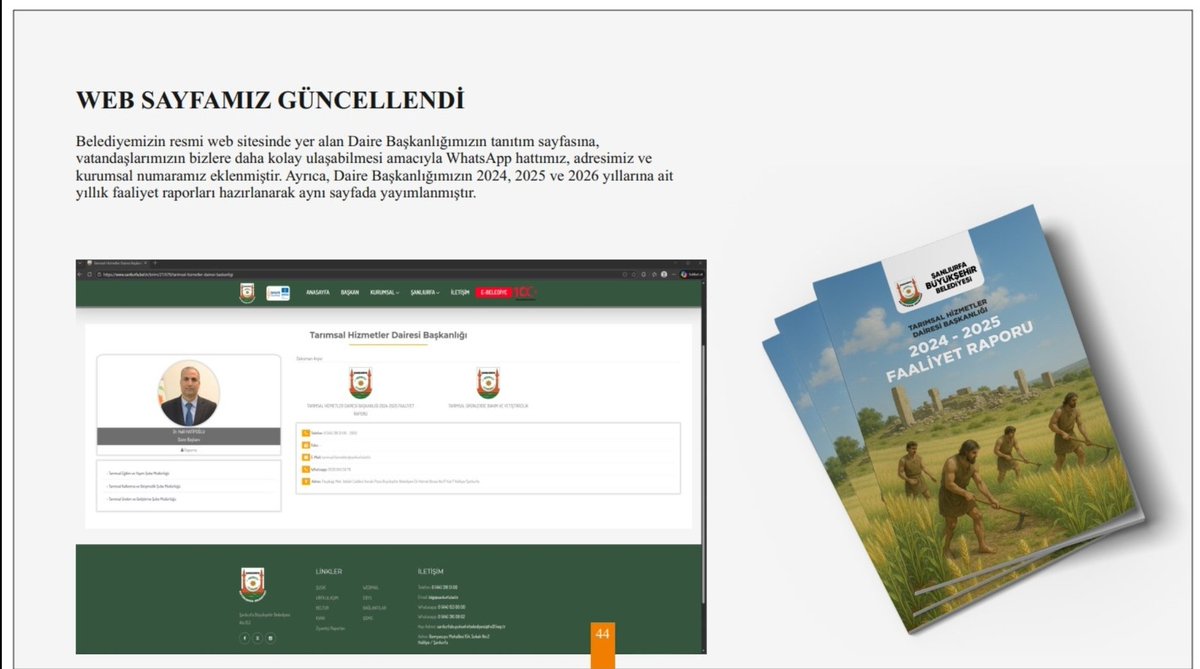Click the red E-BELEDİYE button
1200x669 pixels.
[x=494, y=293]
